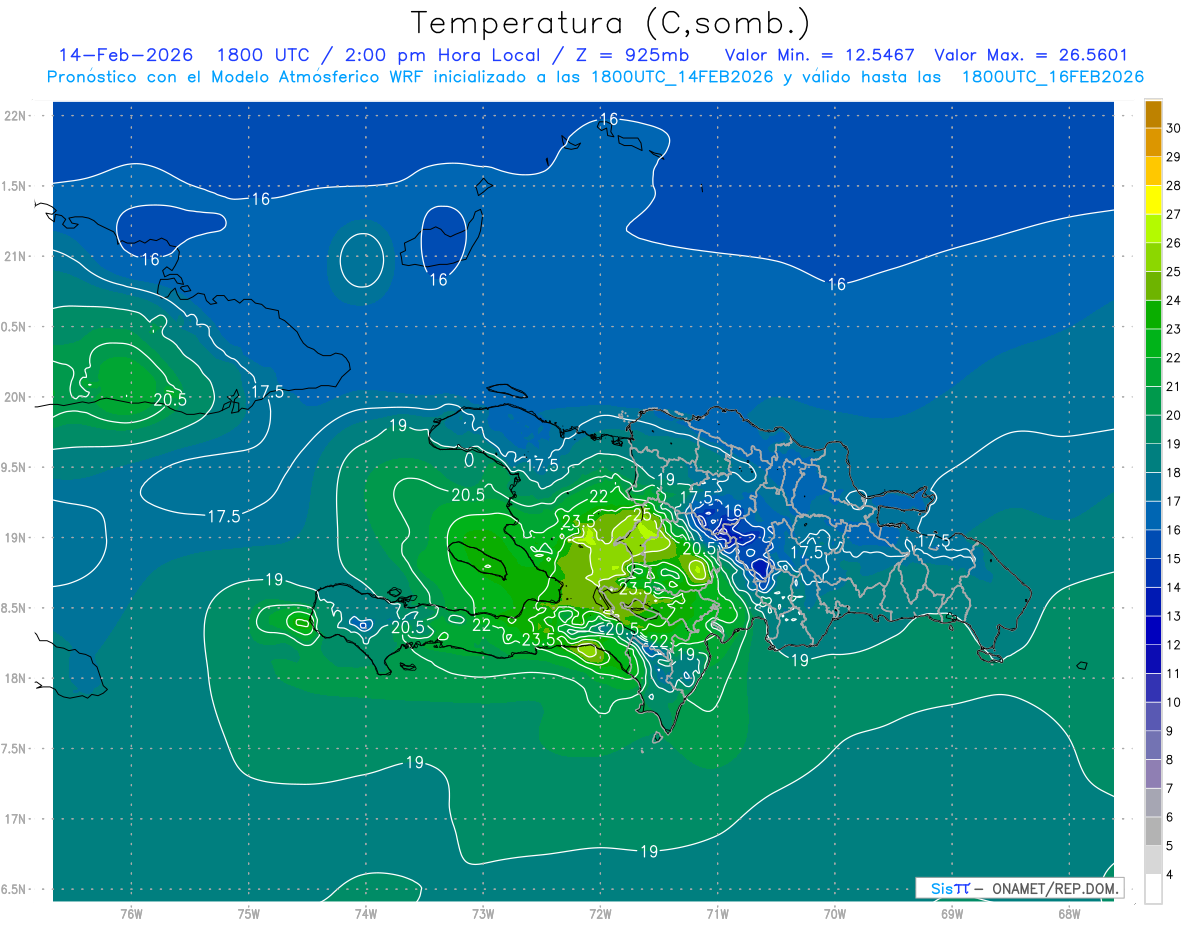Pick the white swatch at the legend bottom
This screenshot has height=927, width=1200.
1153,889
